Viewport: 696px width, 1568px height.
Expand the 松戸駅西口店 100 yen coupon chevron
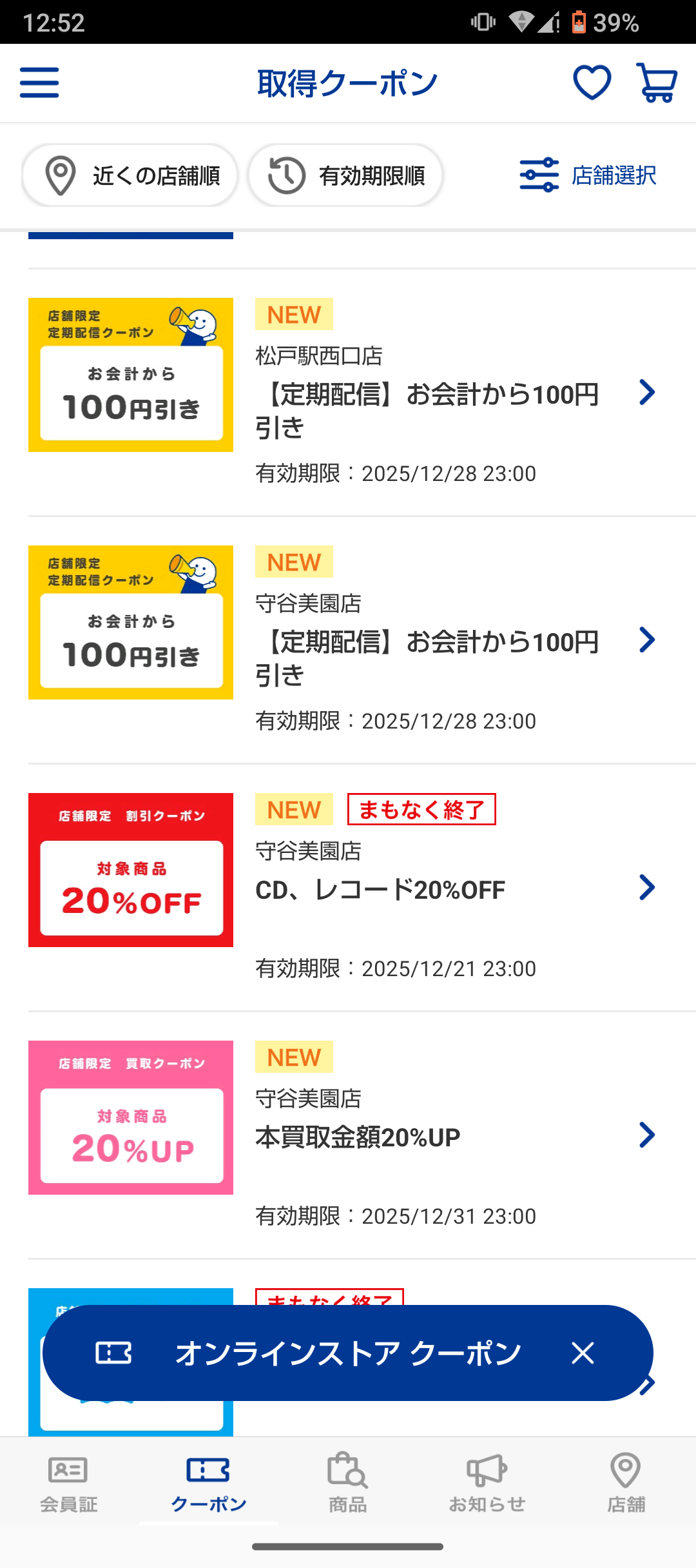point(646,392)
